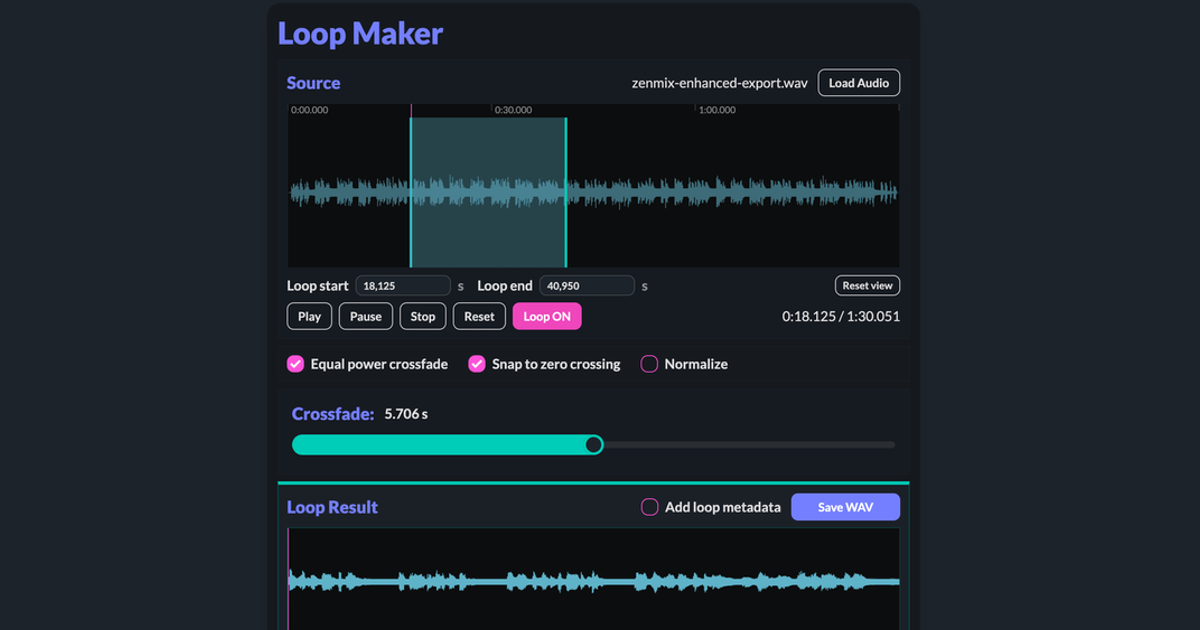Click the unfilled part of Crossfade slider

[749, 445]
